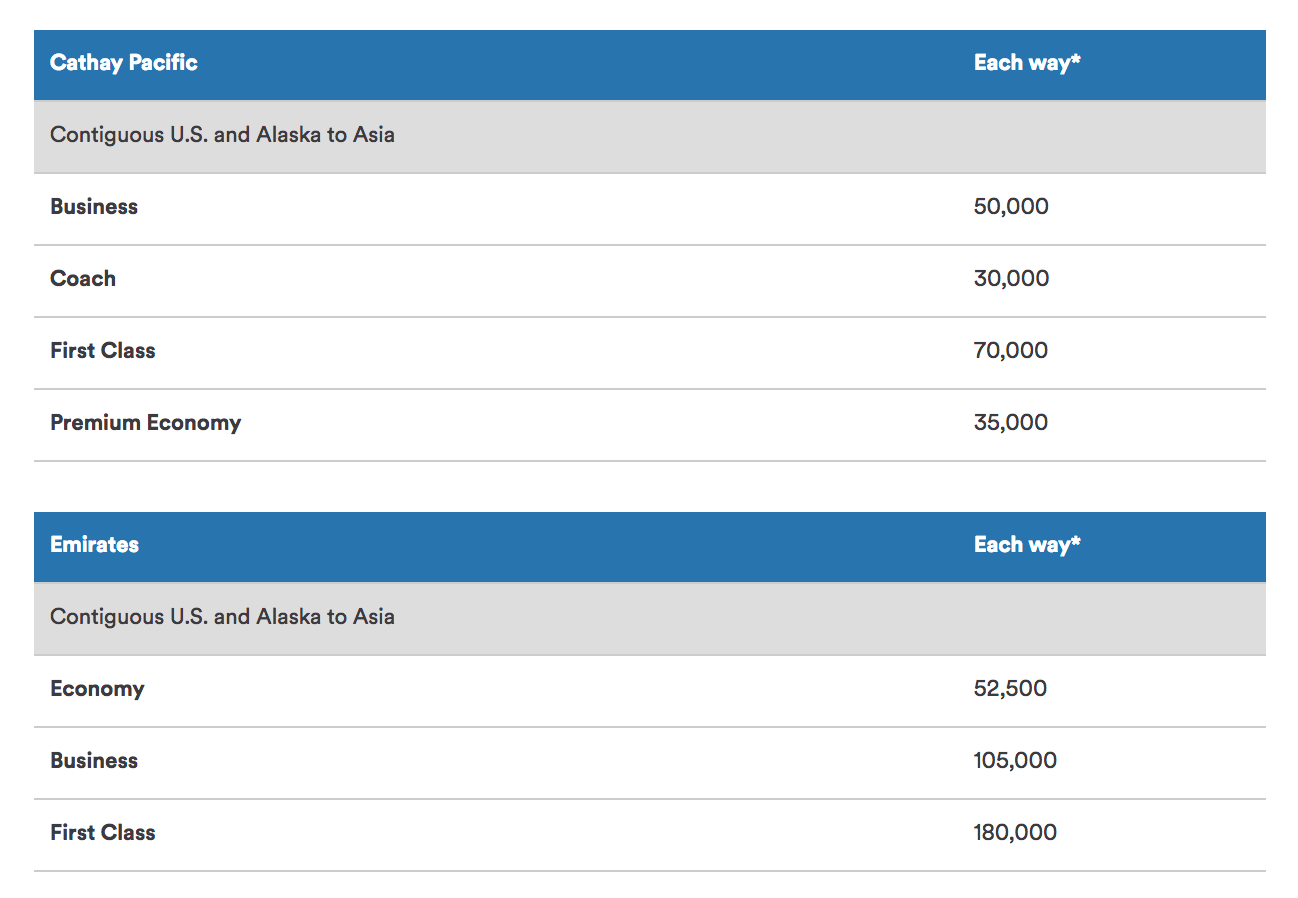The width and height of the screenshot is (1298, 898).
Task: Click the 30,000 Coach miles value
Action: point(1011,279)
